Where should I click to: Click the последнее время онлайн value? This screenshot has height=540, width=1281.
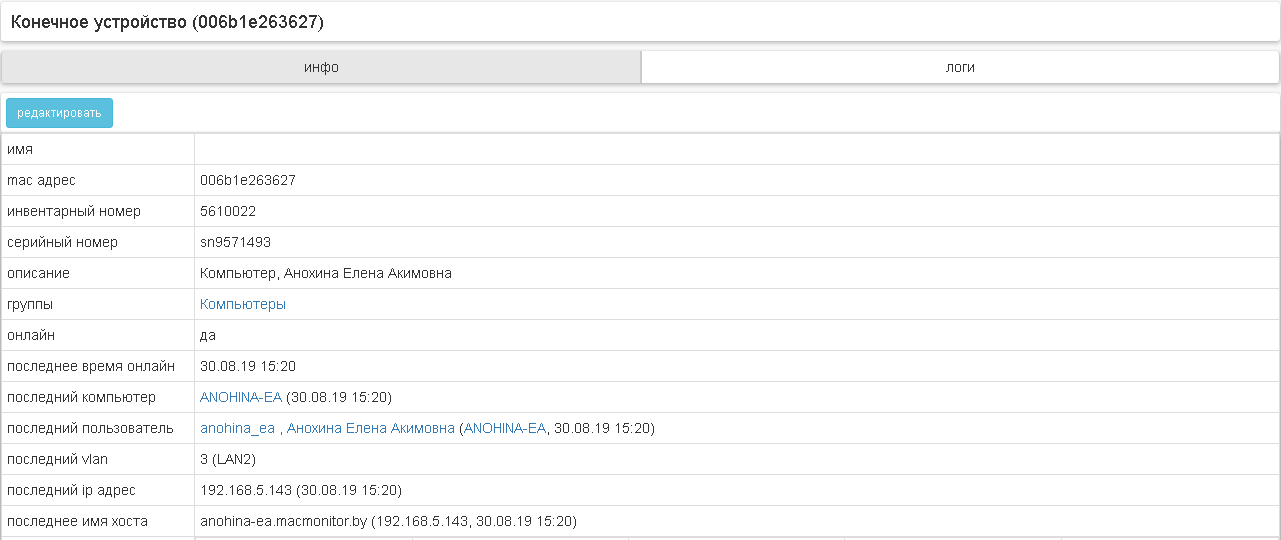(x=247, y=366)
